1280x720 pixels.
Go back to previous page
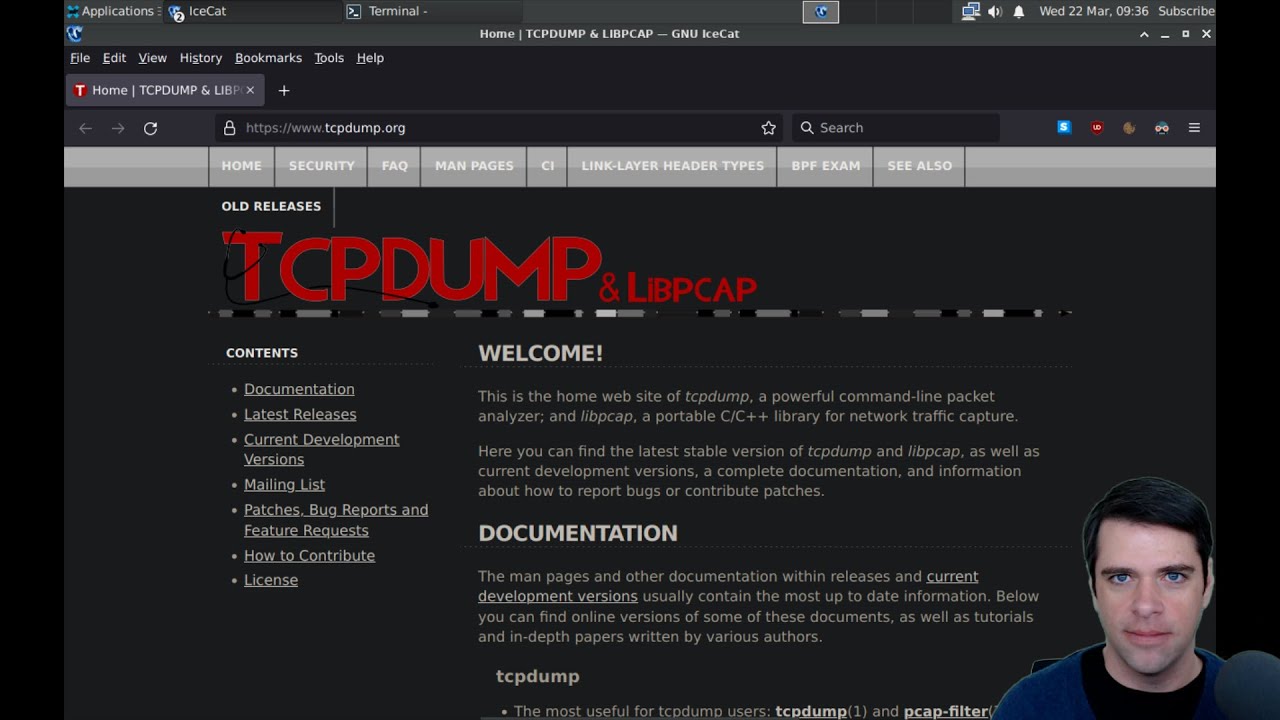pos(86,128)
